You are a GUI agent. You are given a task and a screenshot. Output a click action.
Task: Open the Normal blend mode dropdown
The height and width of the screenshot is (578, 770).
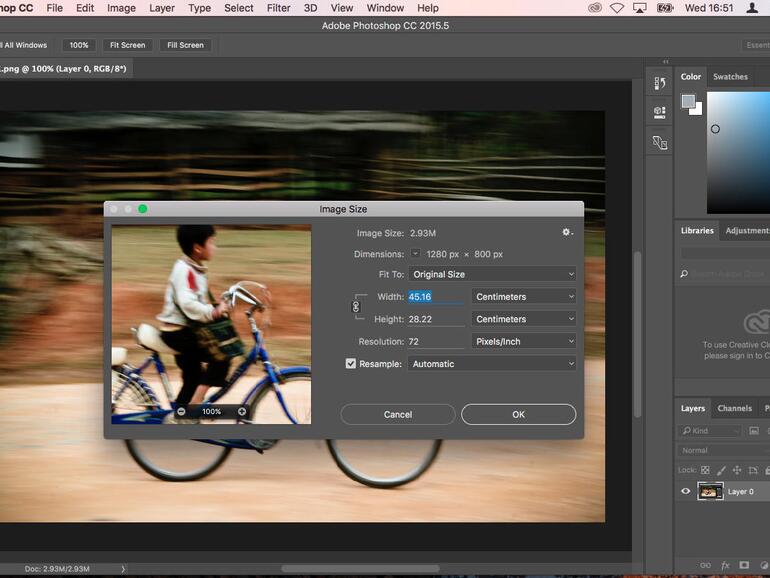pos(724,450)
